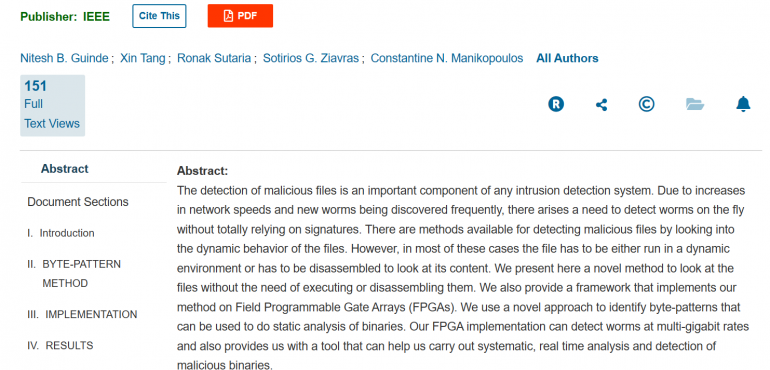Expand the All Authors list
770x370 pixels.
pos(567,58)
